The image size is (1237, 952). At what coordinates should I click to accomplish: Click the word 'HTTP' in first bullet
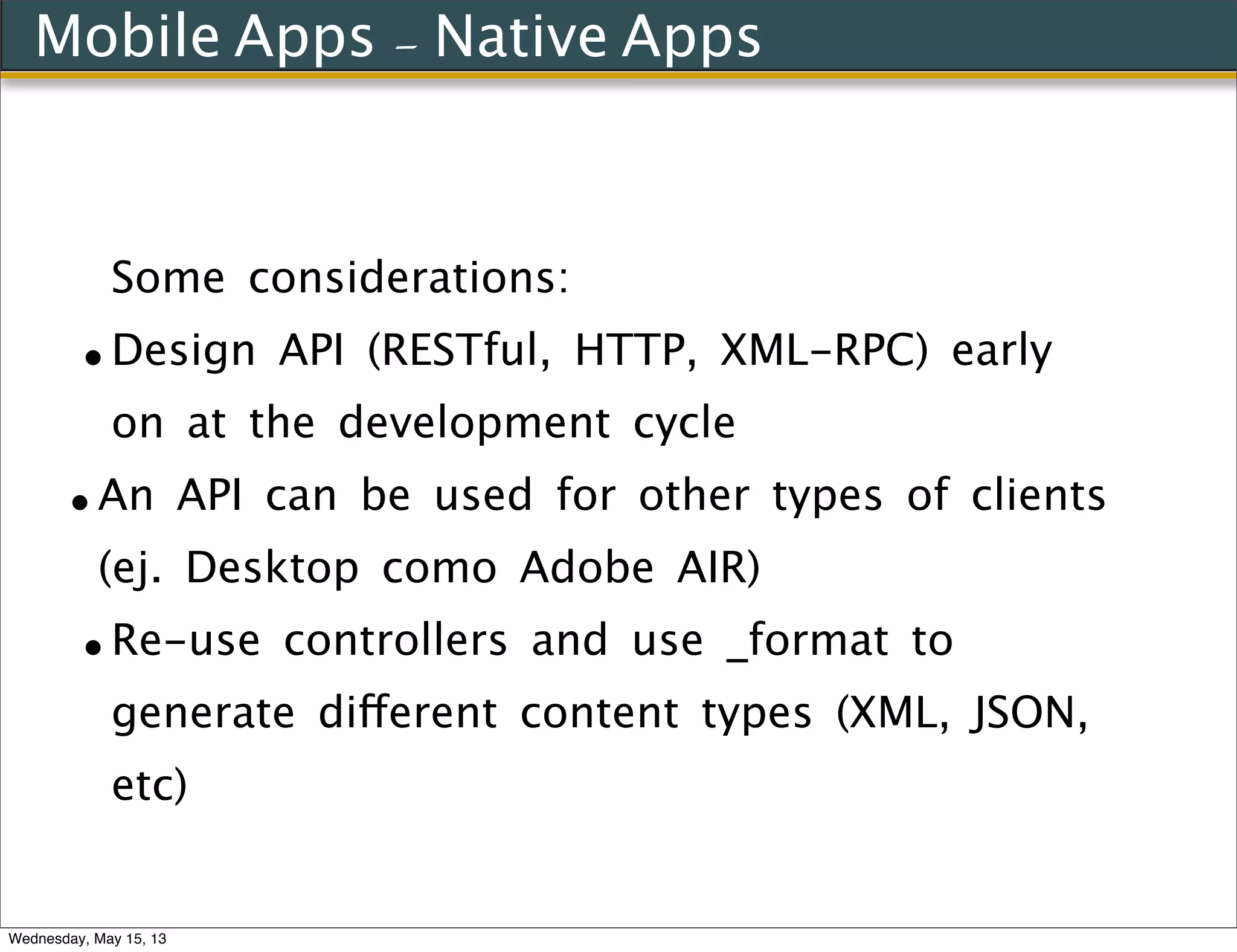point(632,350)
